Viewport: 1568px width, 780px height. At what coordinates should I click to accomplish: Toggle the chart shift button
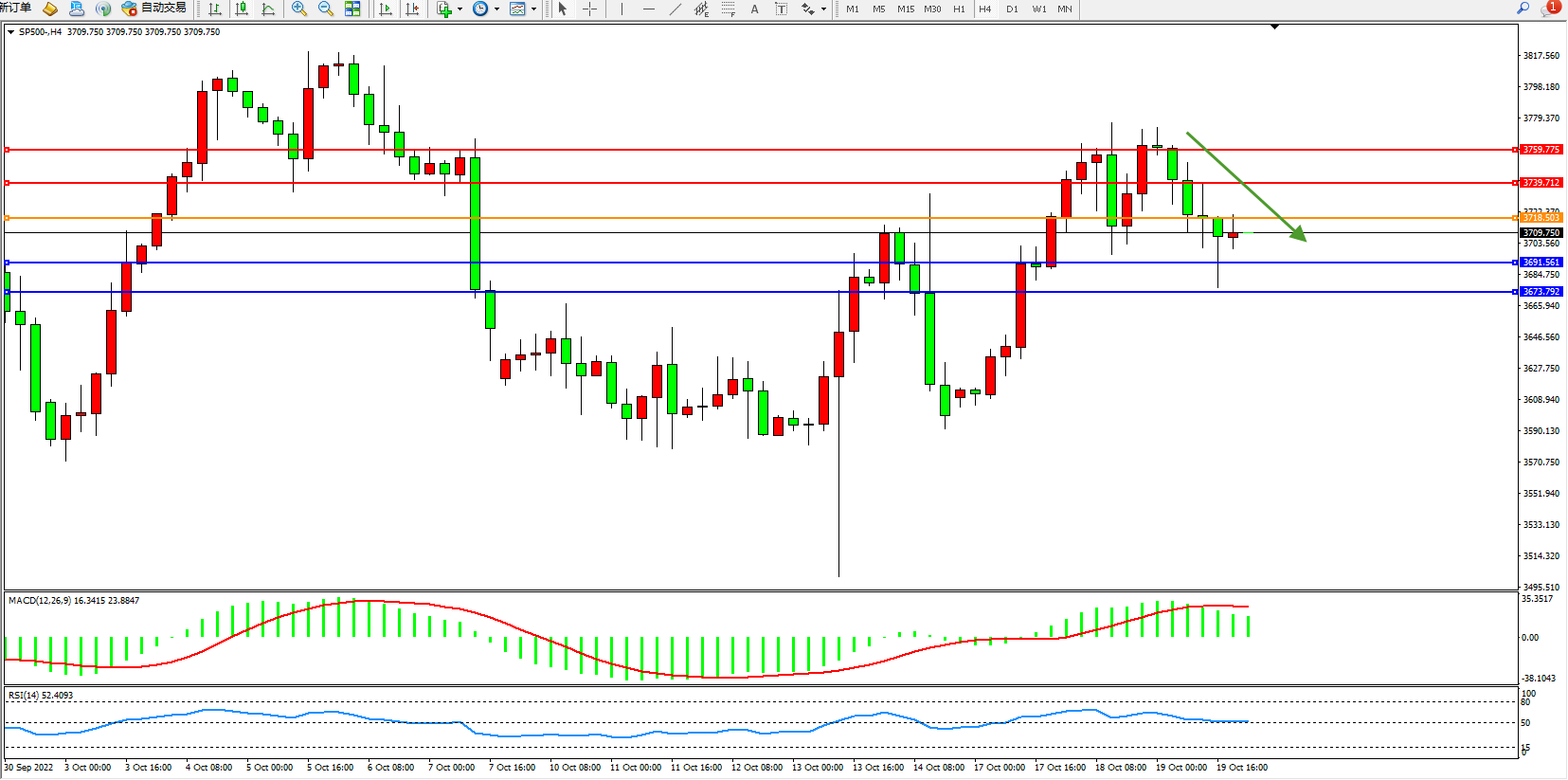(x=412, y=9)
